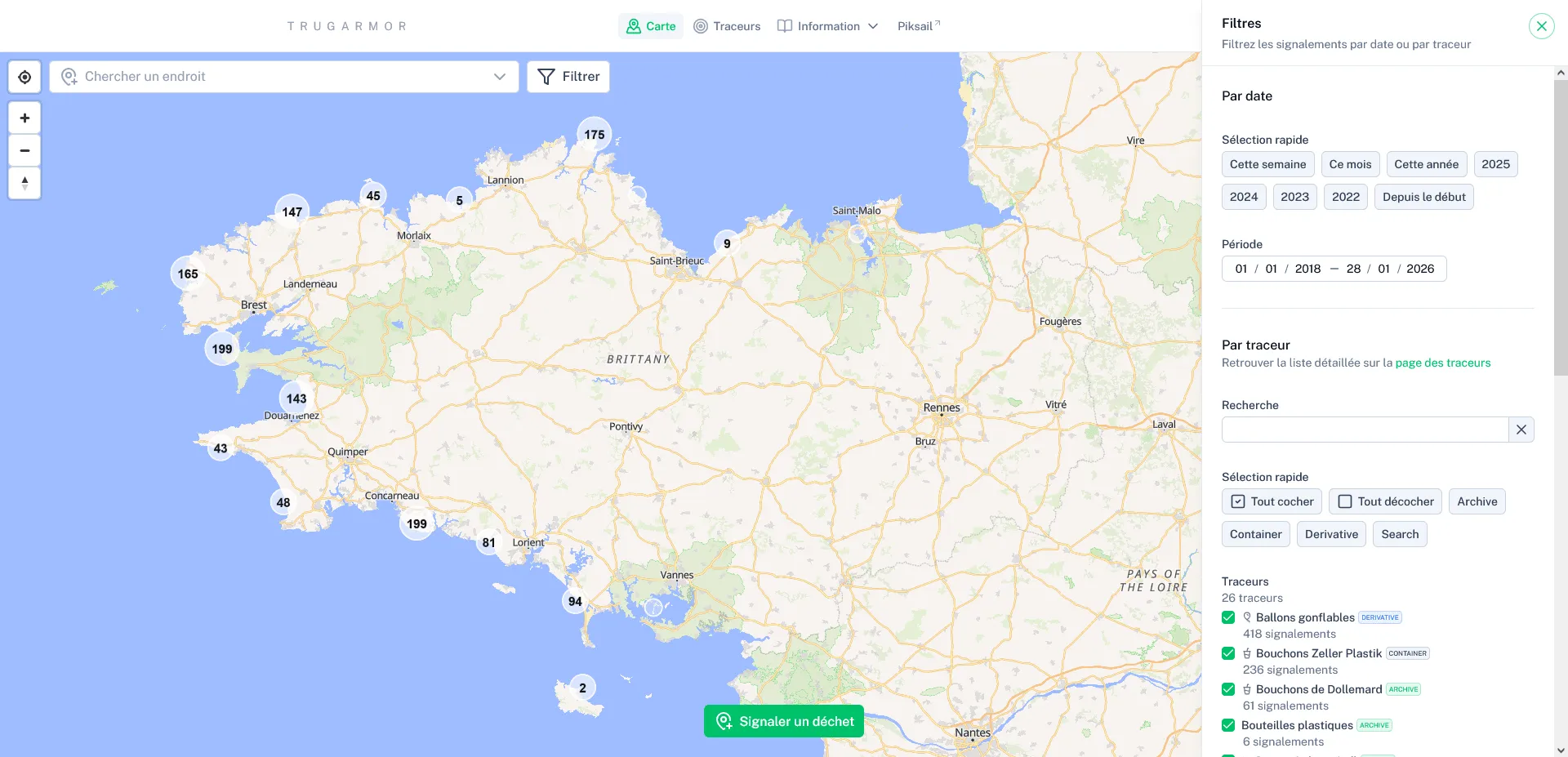
Task: Open the Information dropdown menu
Action: click(827, 26)
